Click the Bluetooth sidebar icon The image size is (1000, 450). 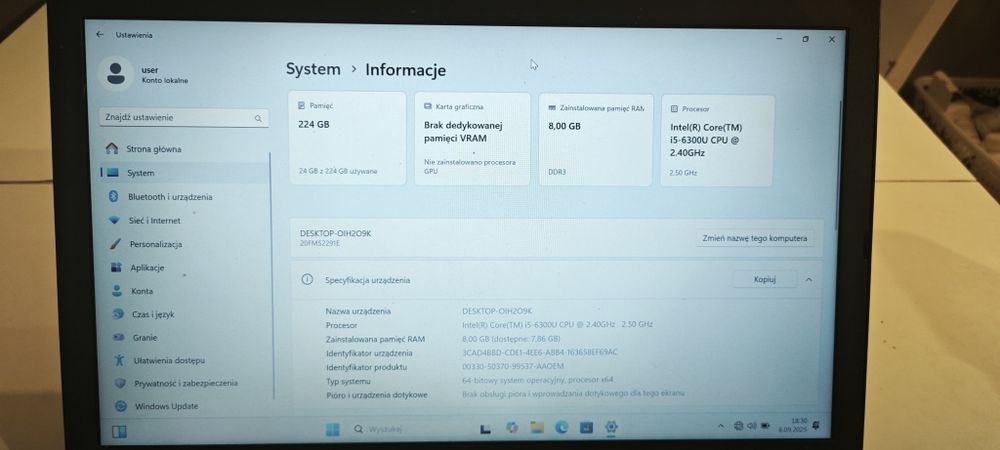pyautogui.click(x=114, y=196)
